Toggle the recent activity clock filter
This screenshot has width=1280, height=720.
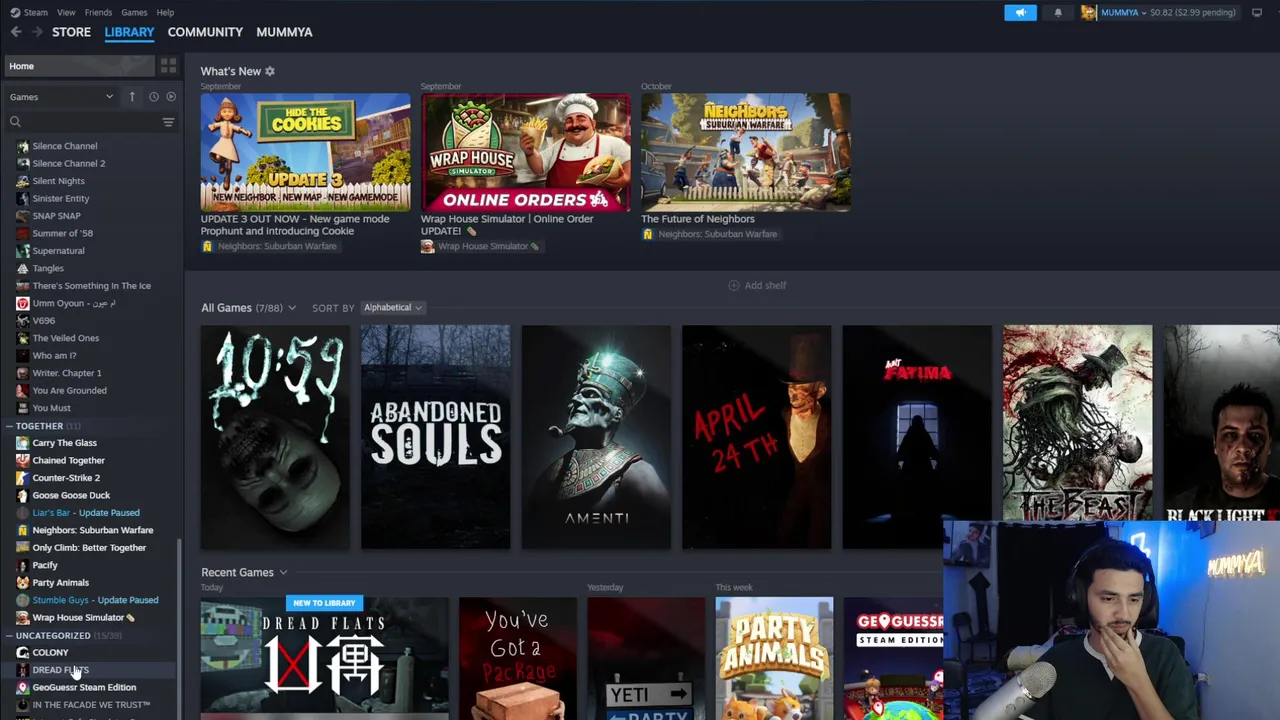pos(154,97)
